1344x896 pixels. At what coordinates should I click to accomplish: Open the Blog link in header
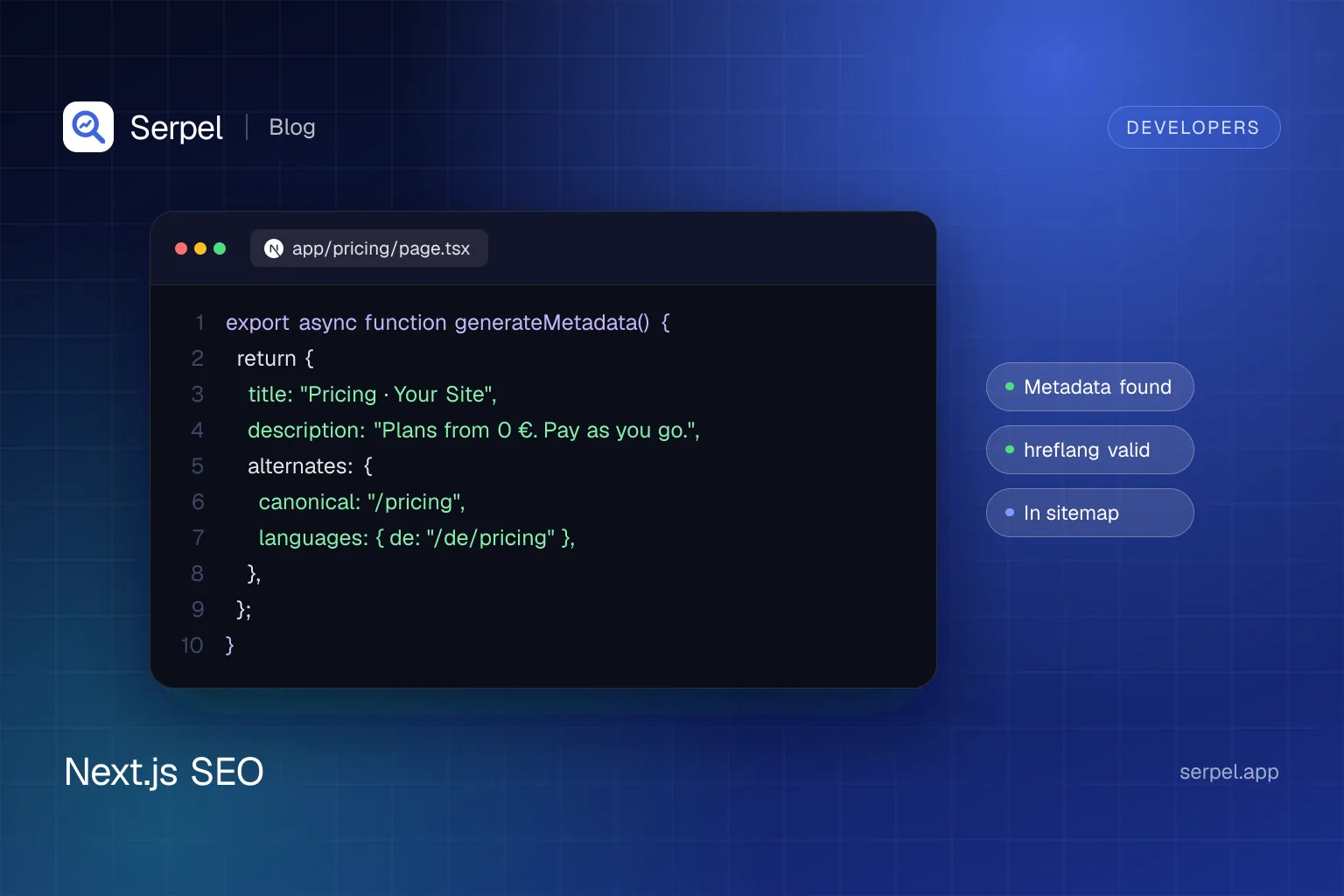292,127
